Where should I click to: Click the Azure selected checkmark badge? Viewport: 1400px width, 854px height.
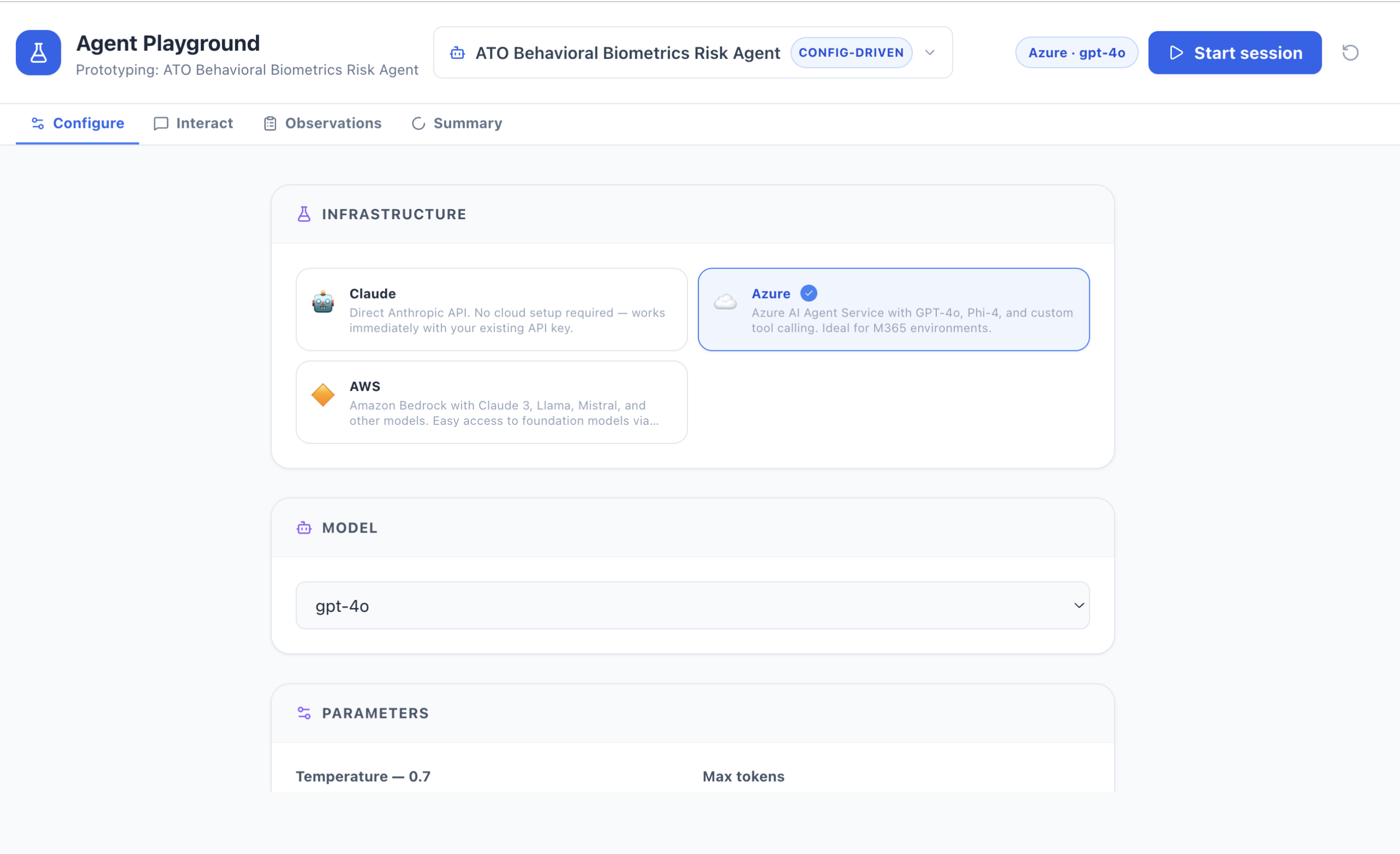pos(808,293)
